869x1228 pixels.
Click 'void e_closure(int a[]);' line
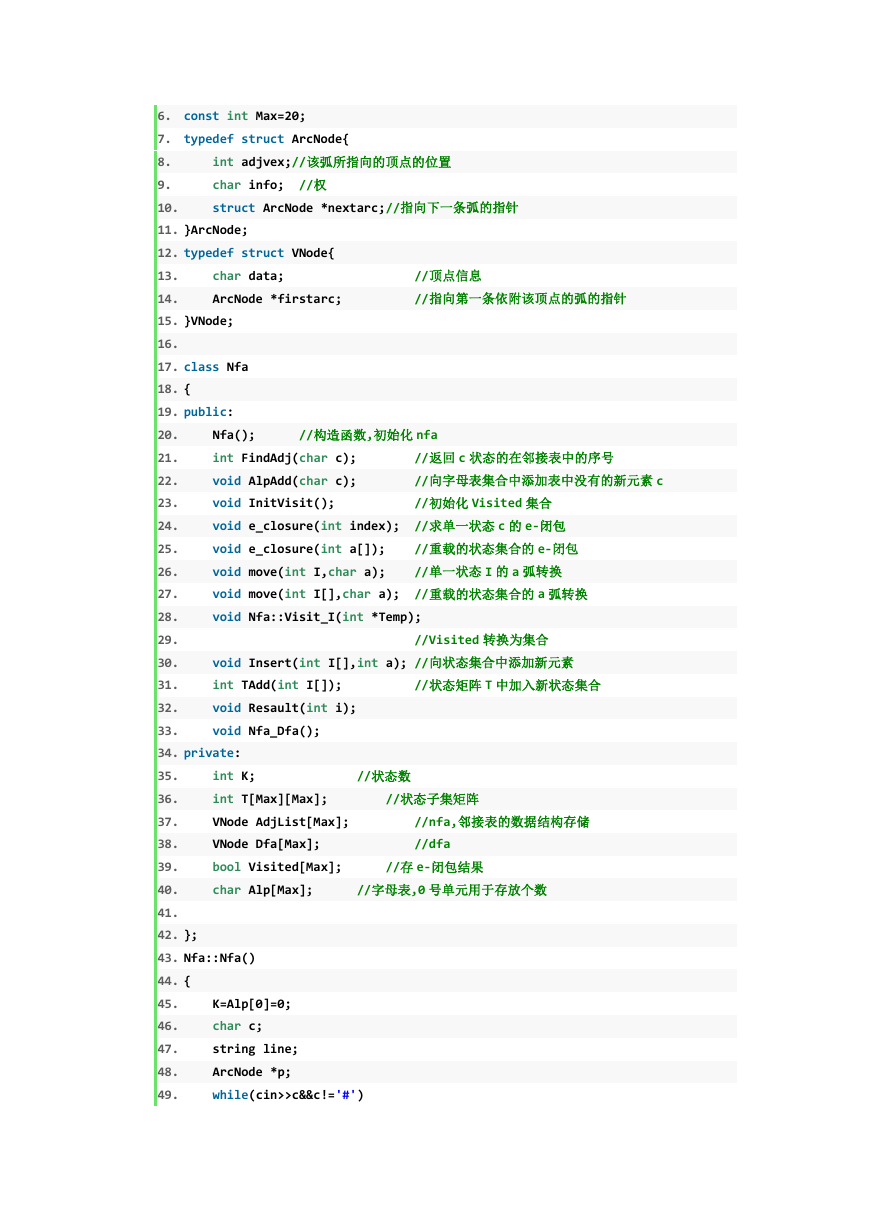click(299, 549)
